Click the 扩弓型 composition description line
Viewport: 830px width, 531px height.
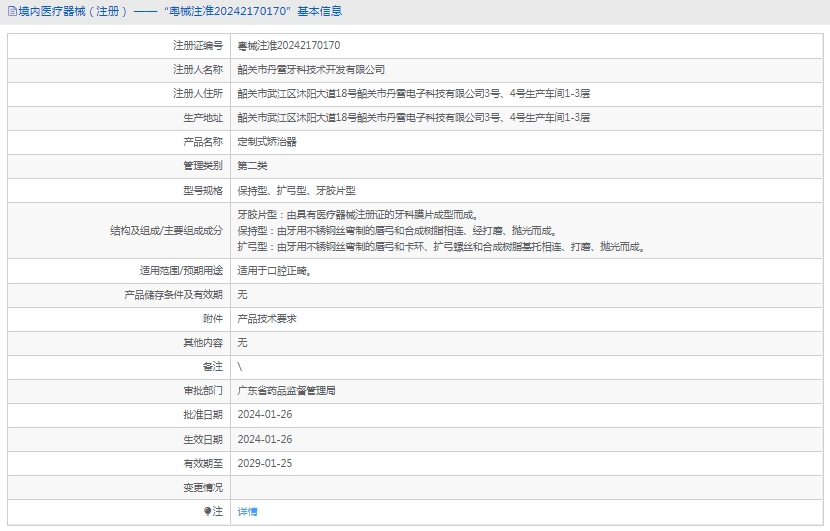[x=441, y=246]
